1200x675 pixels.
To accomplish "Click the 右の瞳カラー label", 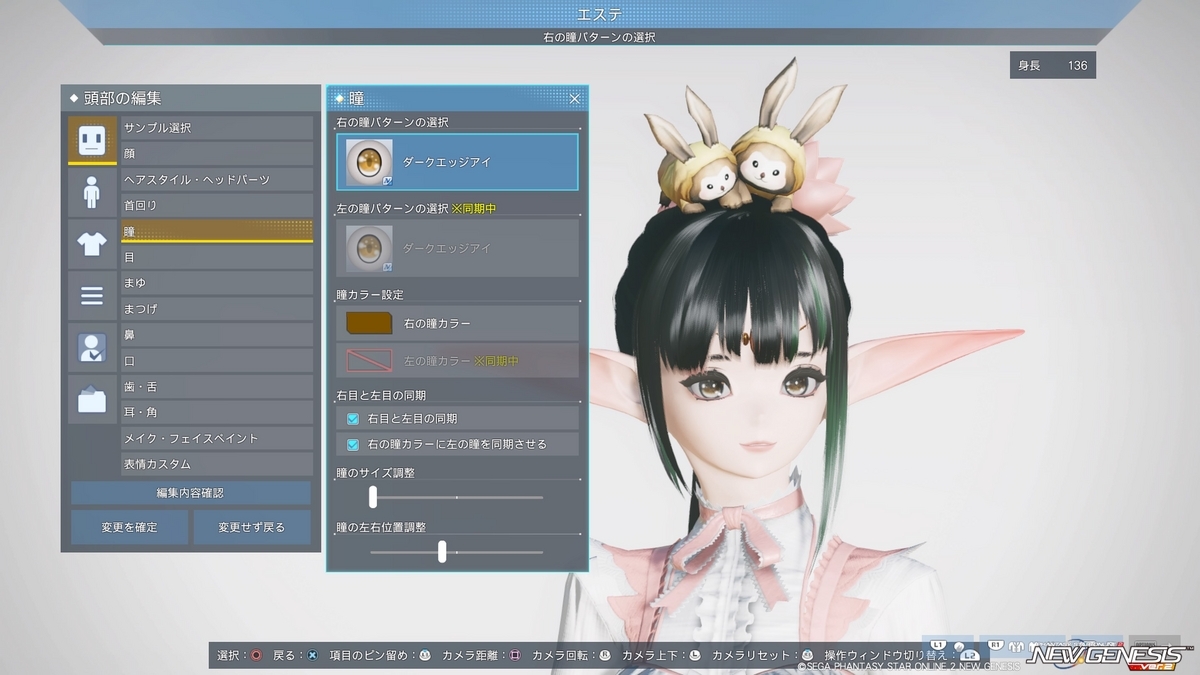I will tap(437, 324).
